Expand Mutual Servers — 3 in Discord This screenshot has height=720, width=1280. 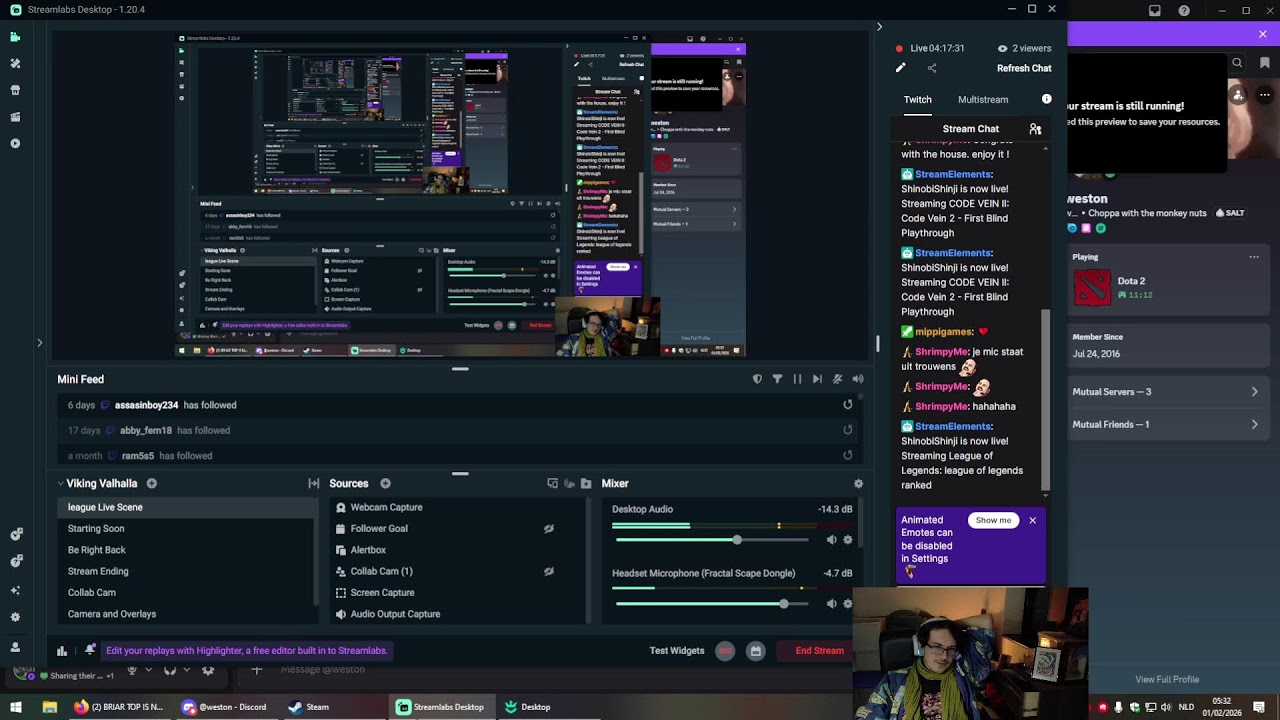tap(1165, 392)
